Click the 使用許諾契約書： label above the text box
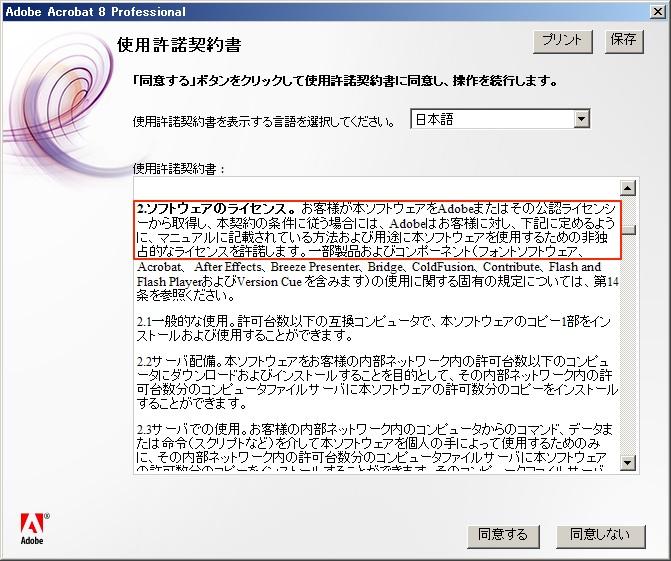 [179, 169]
